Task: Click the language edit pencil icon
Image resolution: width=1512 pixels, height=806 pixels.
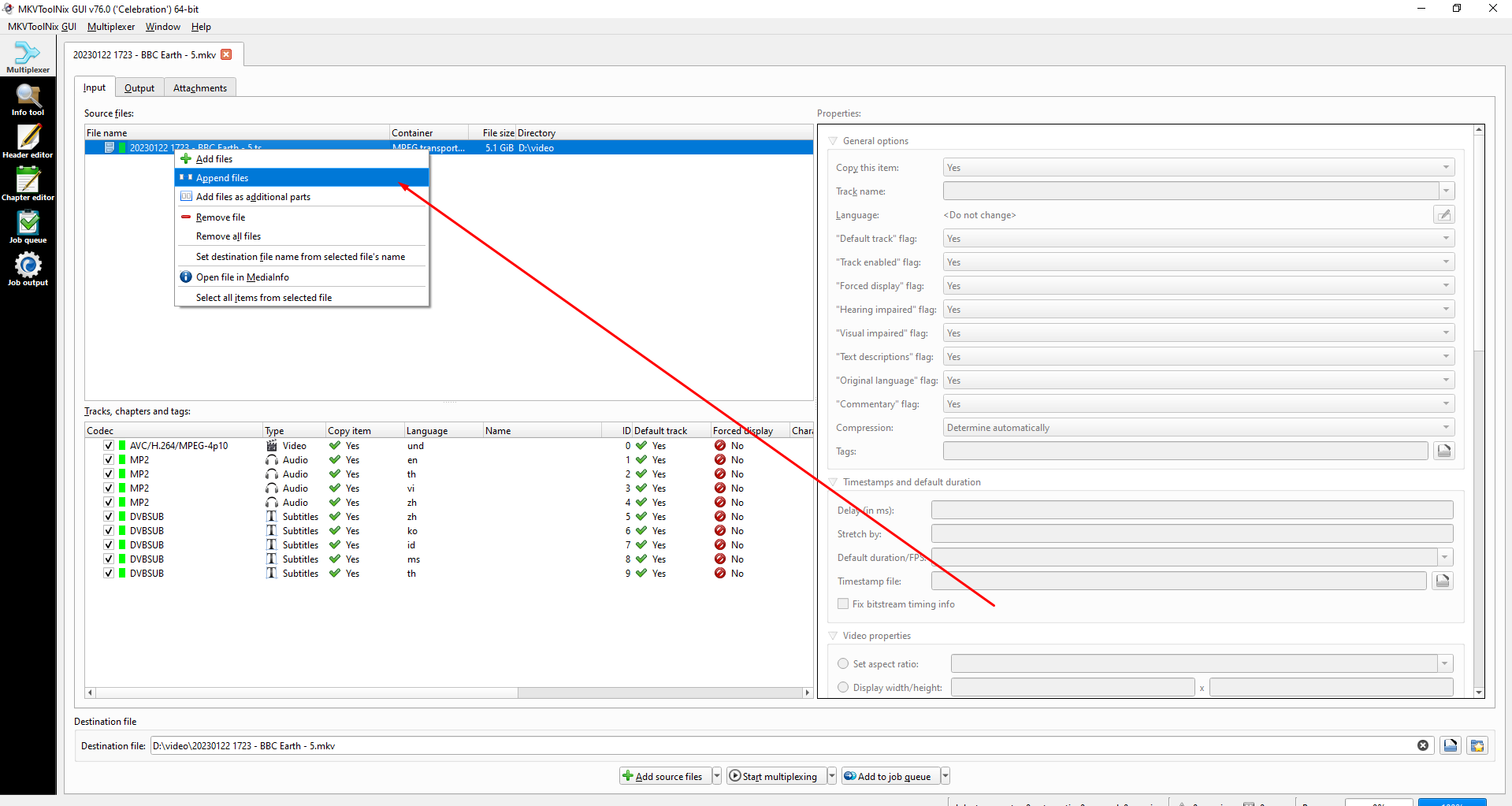Action: coord(1443,215)
